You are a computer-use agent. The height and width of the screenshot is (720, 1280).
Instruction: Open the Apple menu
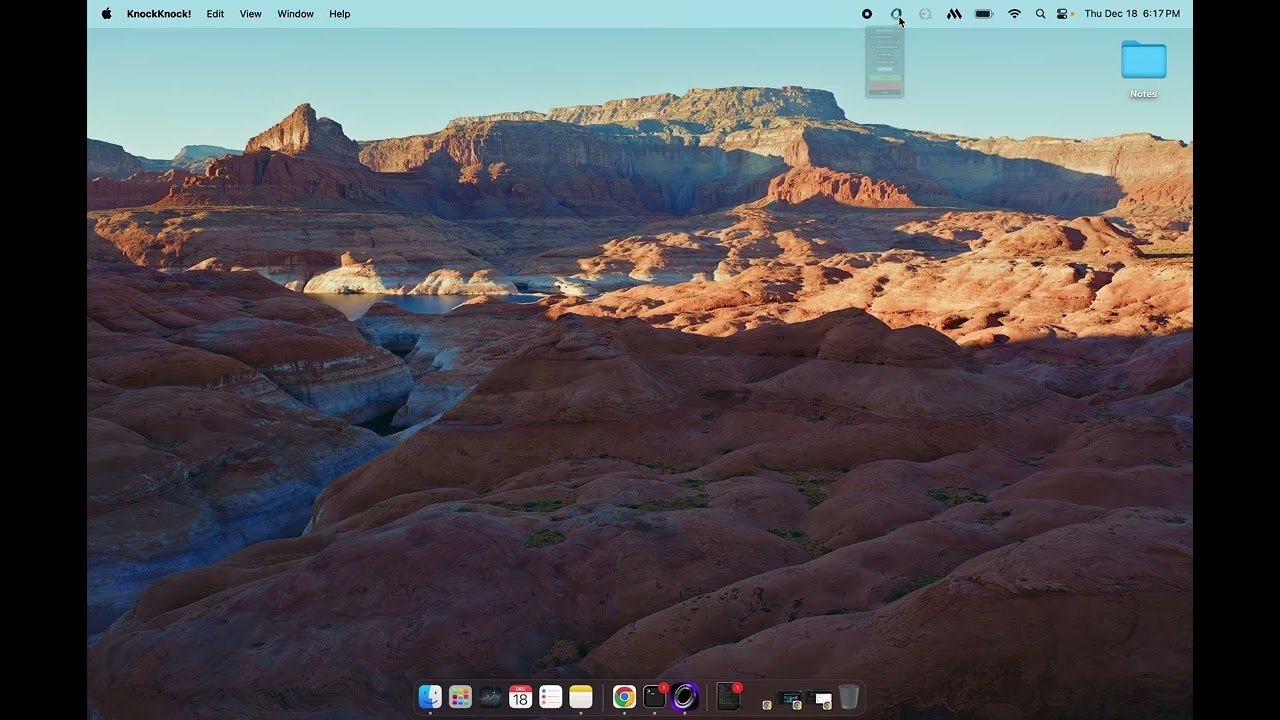point(107,14)
